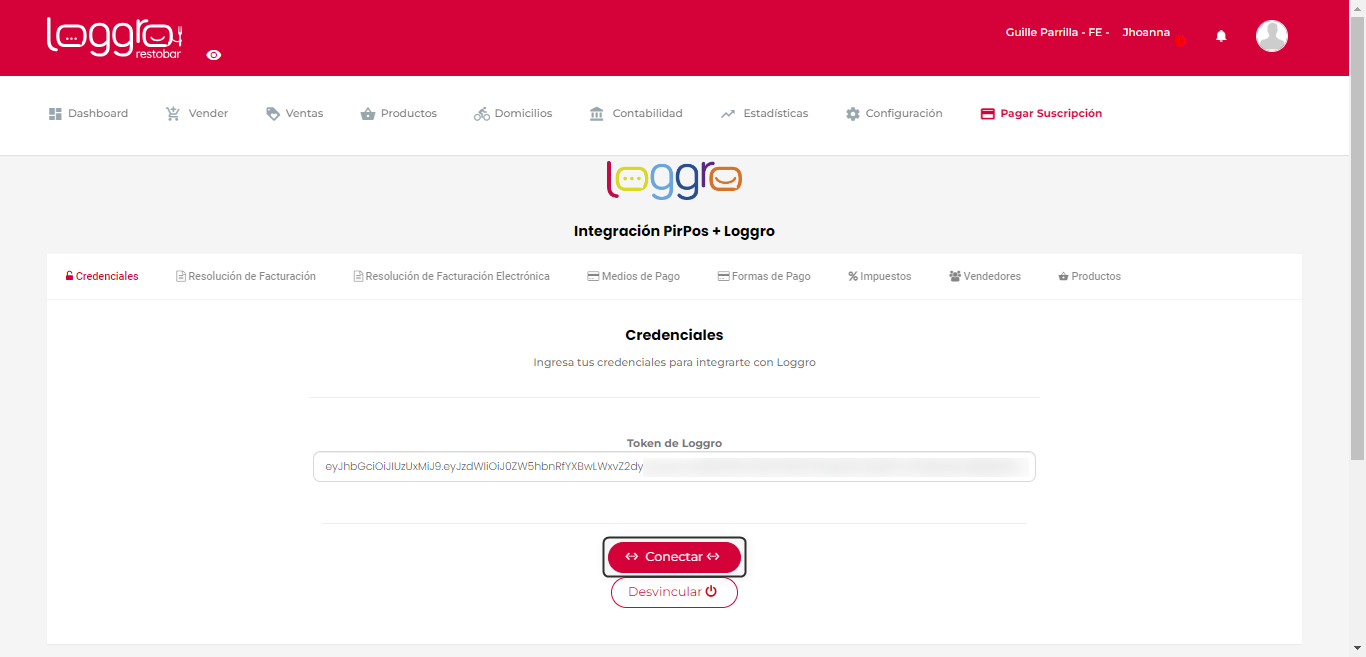Open the user avatar profile menu
Screen dimensions: 1366x657
tap(1272, 36)
